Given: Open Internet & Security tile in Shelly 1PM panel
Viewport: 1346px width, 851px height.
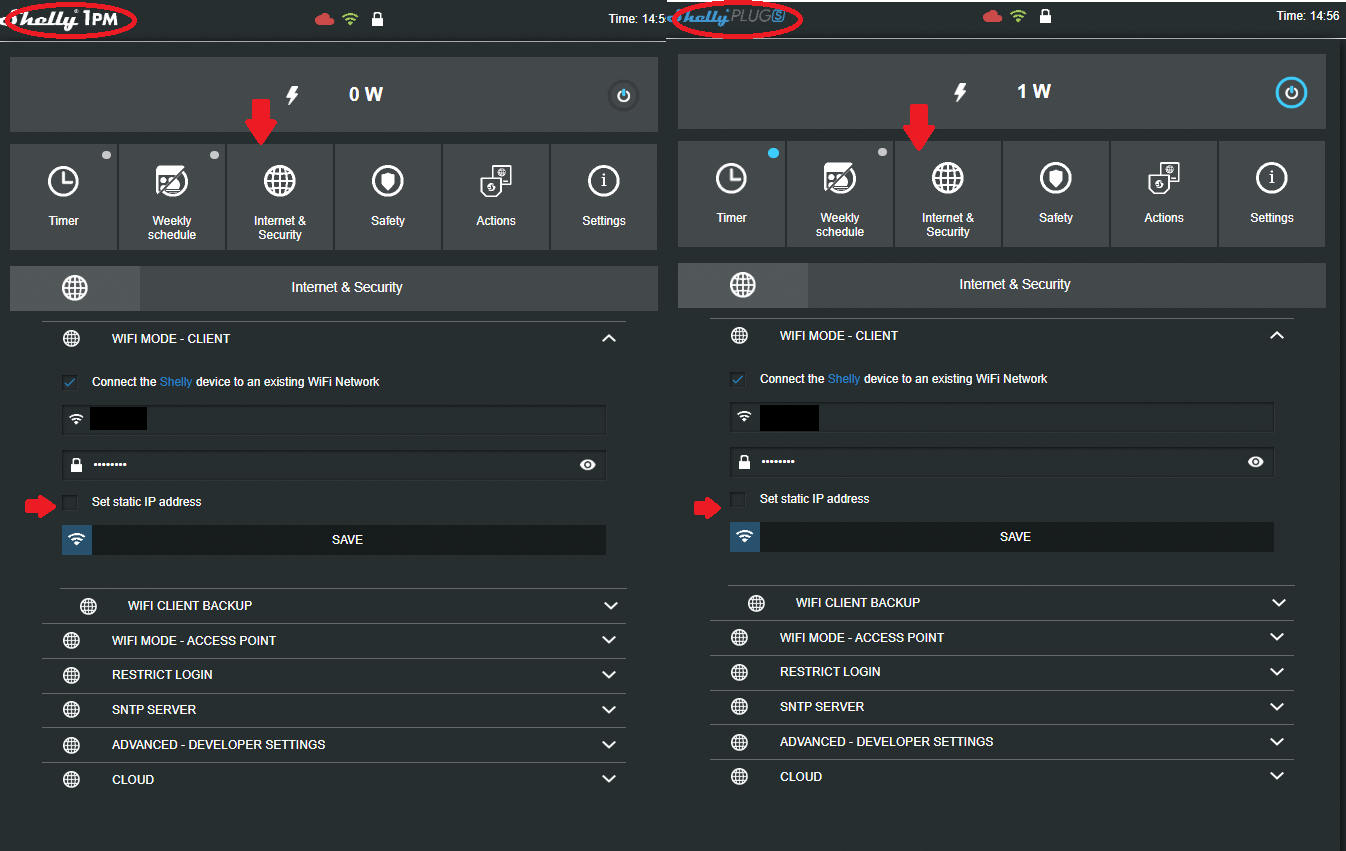Looking at the screenshot, I should click(280, 197).
